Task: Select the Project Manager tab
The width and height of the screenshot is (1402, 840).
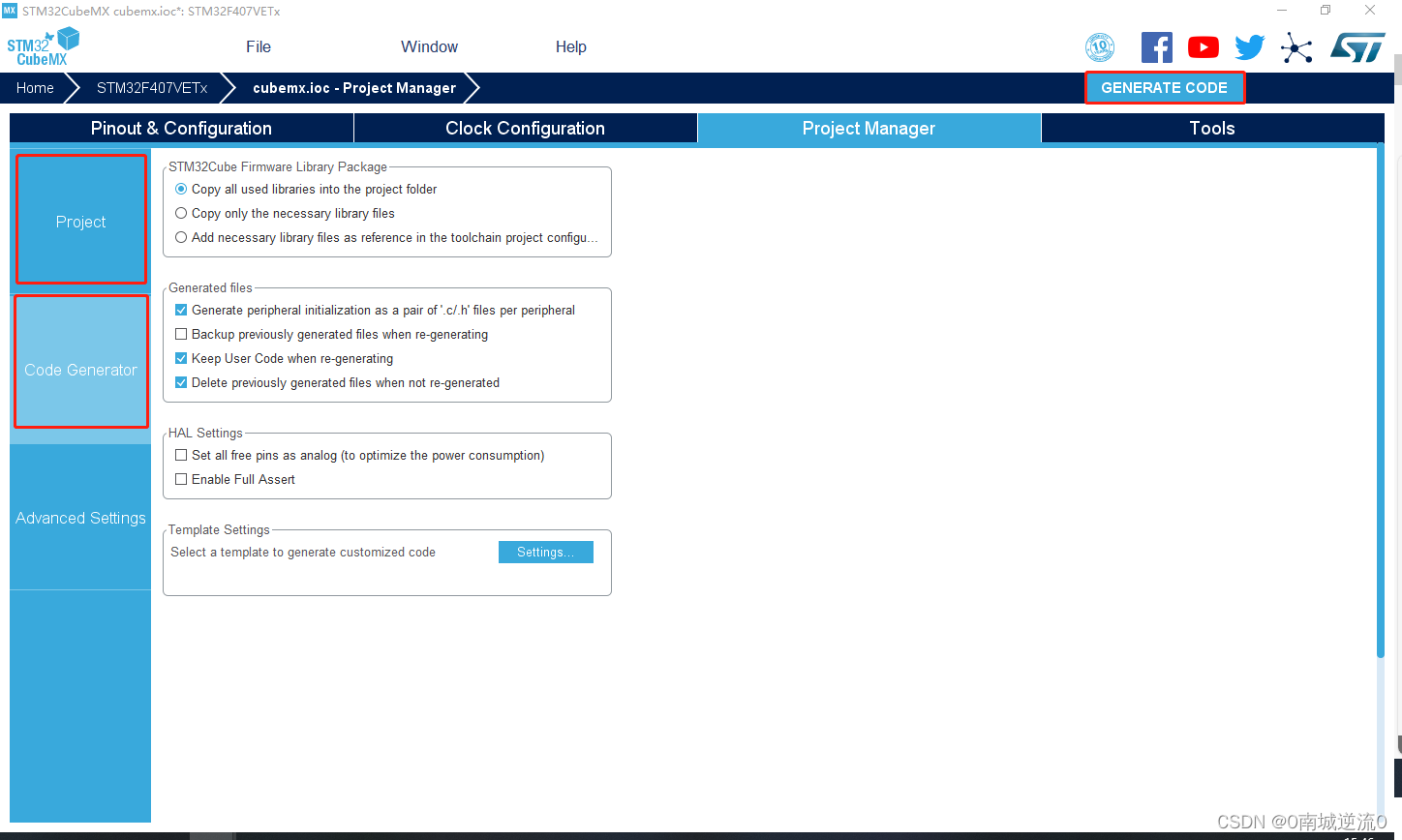Action: tap(869, 128)
